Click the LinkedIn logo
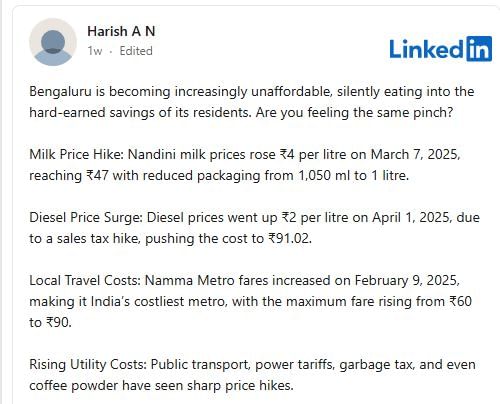The width and height of the screenshot is (500, 404). (440, 49)
